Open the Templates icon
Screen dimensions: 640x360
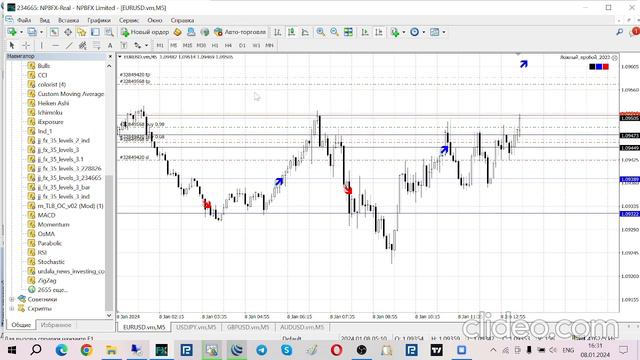click(x=435, y=32)
